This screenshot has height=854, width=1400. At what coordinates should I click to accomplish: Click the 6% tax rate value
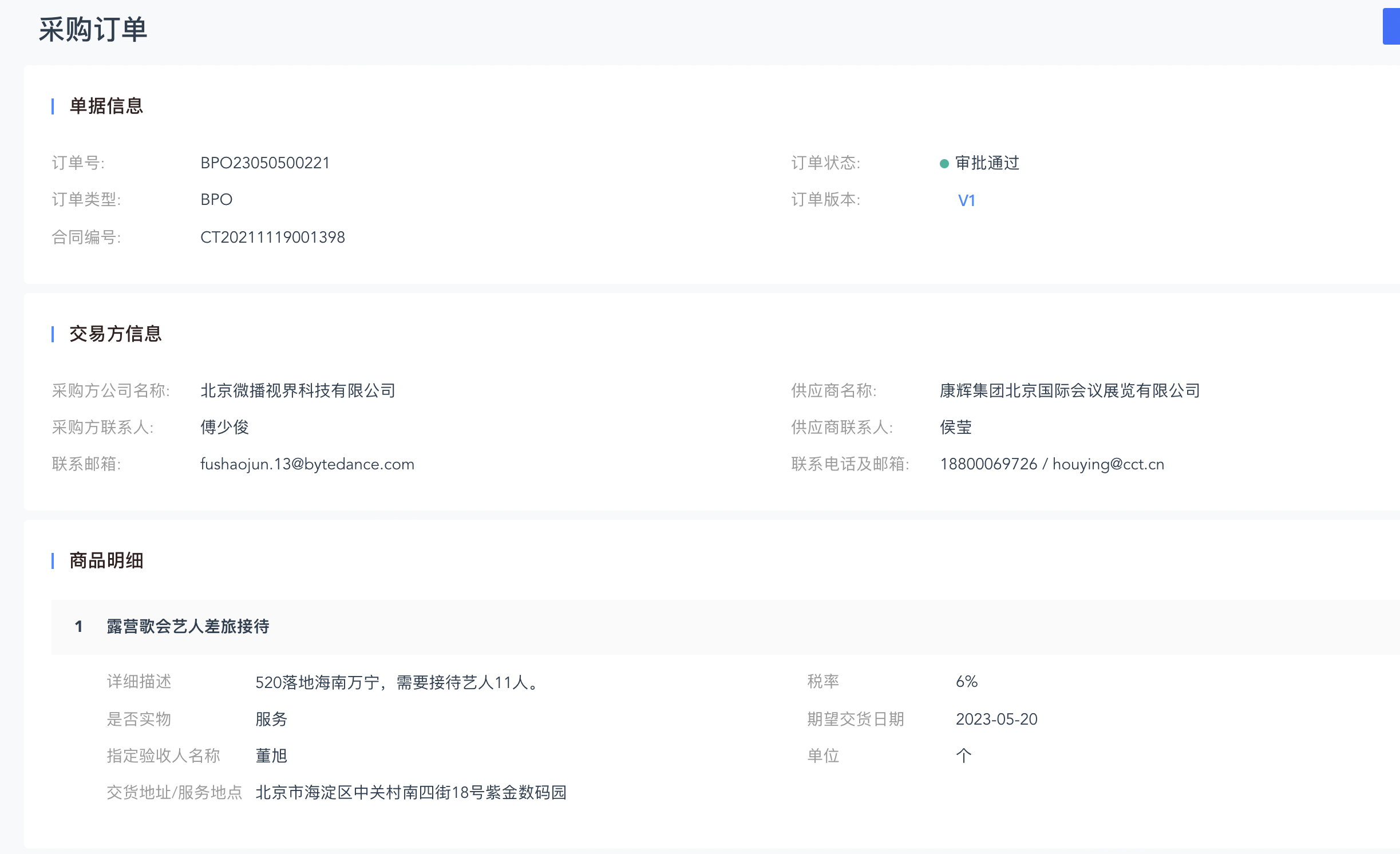pyautogui.click(x=967, y=681)
